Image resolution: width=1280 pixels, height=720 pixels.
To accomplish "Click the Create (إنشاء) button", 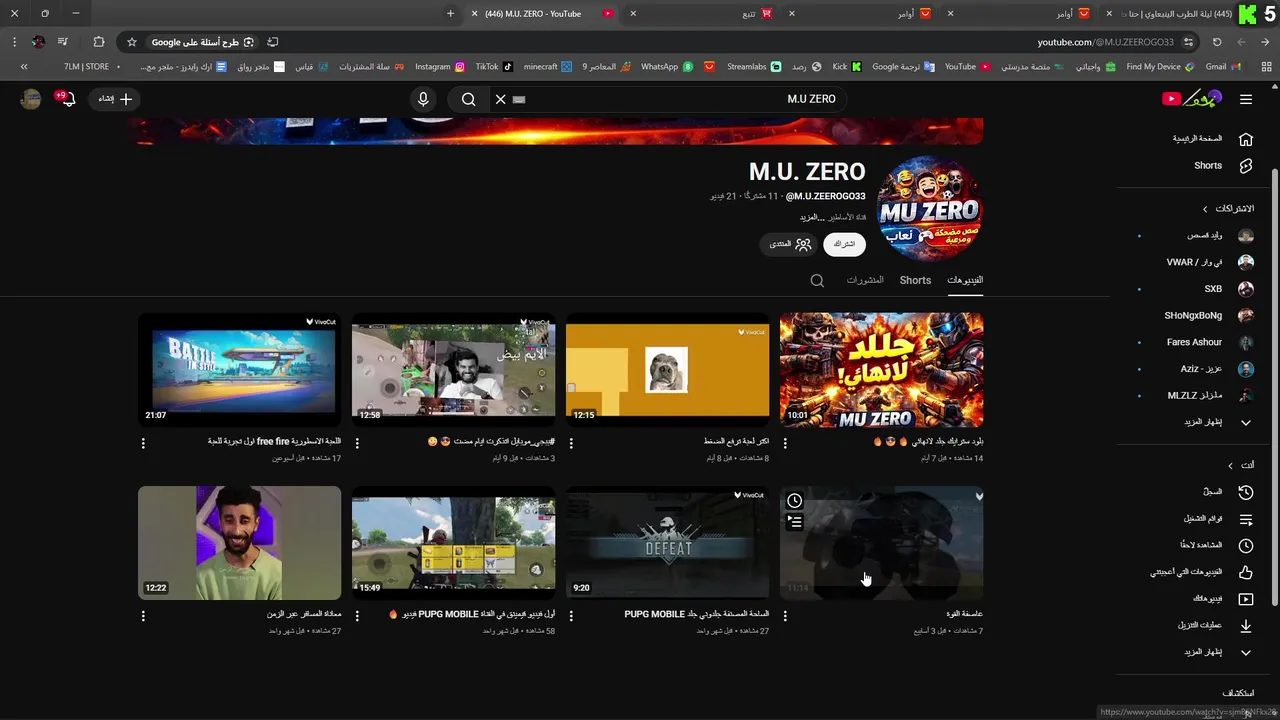I will [116, 99].
